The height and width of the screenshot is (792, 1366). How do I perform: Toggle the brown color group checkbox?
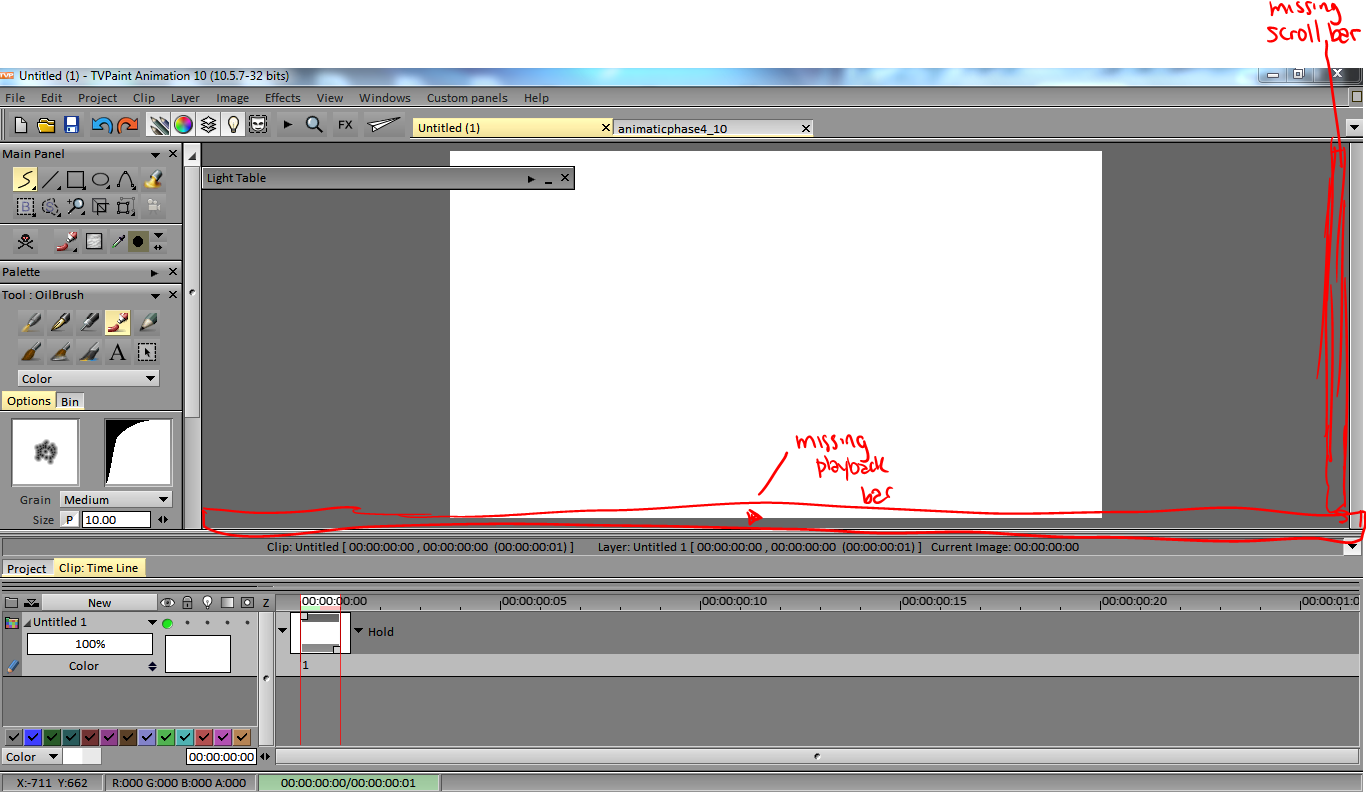click(128, 737)
